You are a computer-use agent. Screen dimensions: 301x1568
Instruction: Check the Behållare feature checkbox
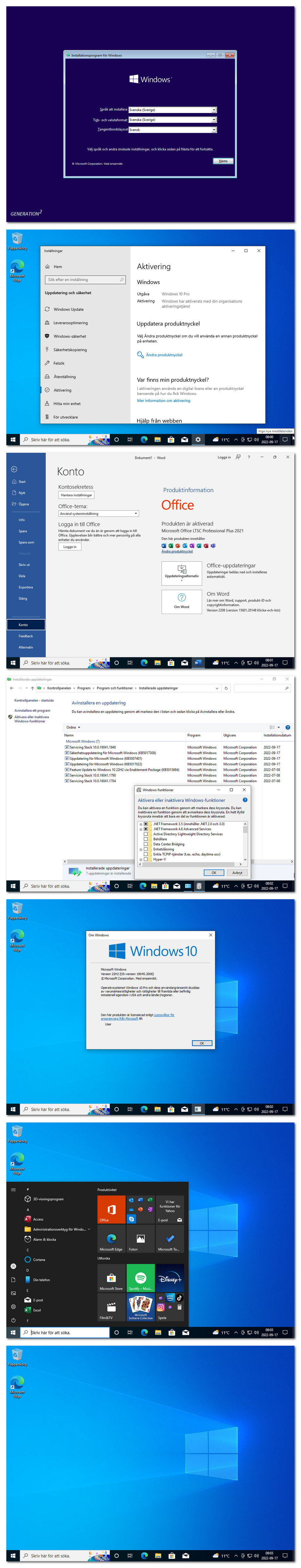point(146,839)
